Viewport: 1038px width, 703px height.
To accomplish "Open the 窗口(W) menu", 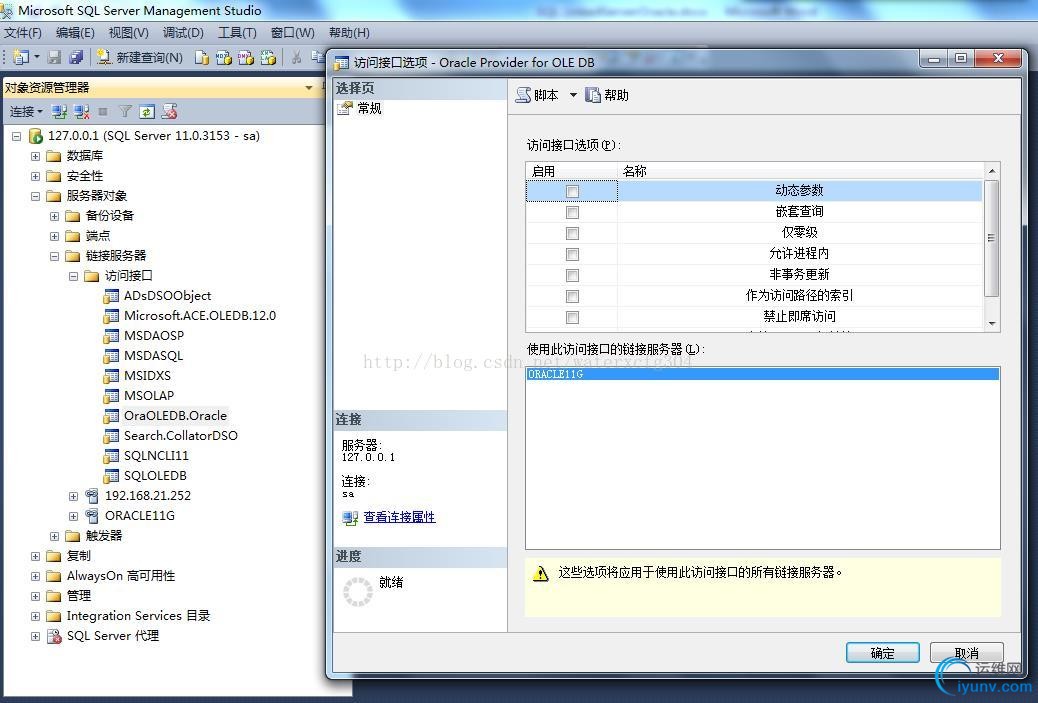I will [293, 32].
